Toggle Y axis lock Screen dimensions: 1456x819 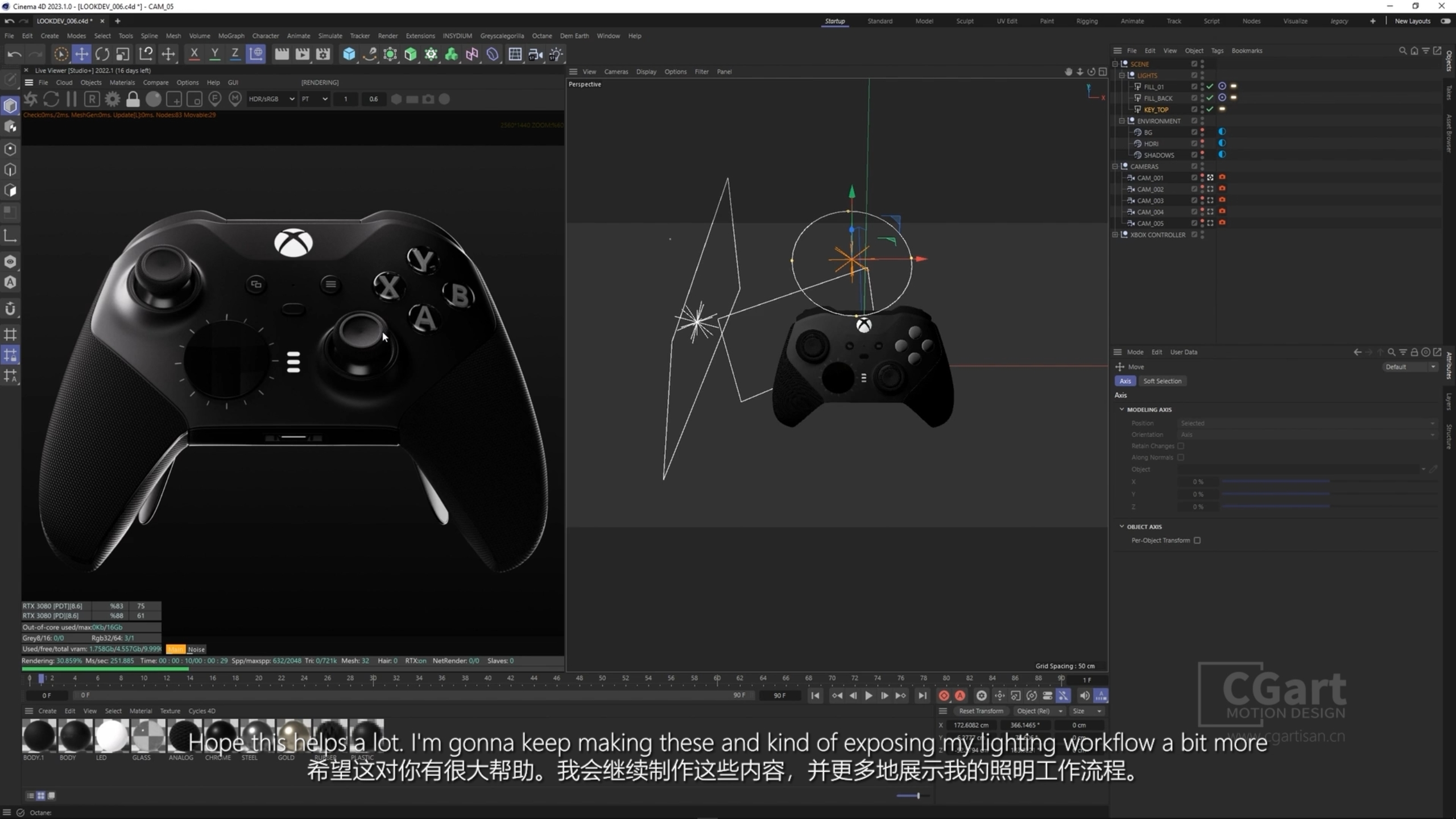[x=214, y=54]
